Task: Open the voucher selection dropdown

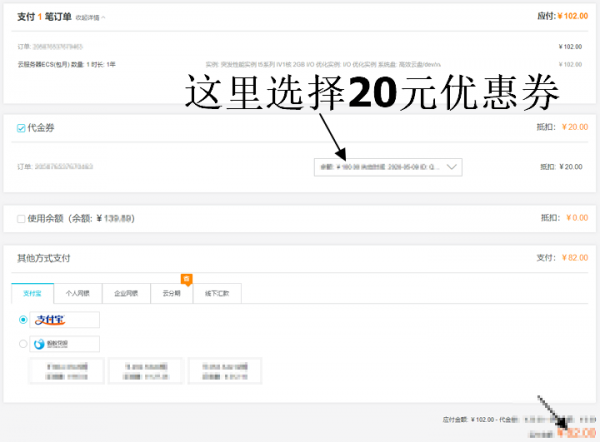Action: coord(388,167)
